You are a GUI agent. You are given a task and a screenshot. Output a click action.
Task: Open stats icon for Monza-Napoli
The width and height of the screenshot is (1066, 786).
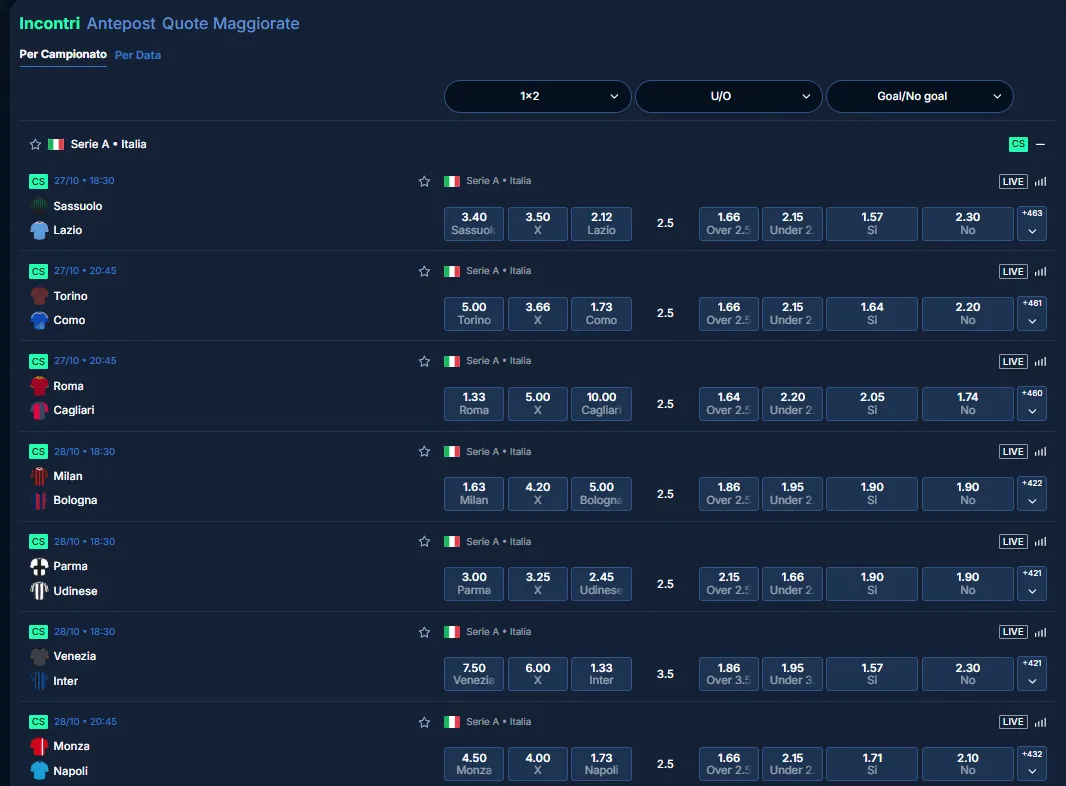(1040, 722)
